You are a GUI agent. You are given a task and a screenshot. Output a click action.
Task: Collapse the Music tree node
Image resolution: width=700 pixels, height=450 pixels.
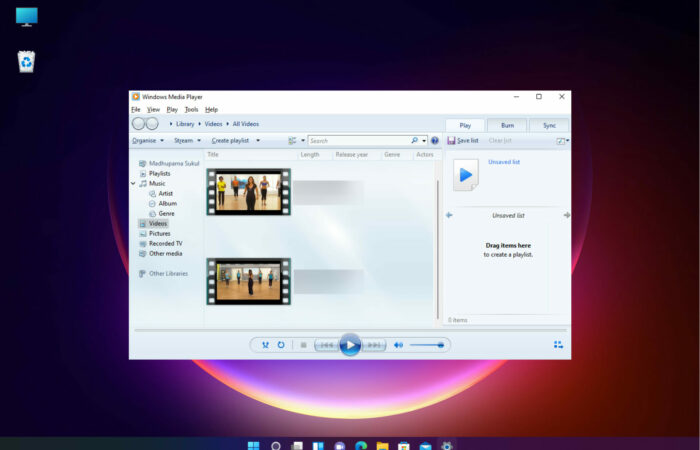(x=133, y=183)
